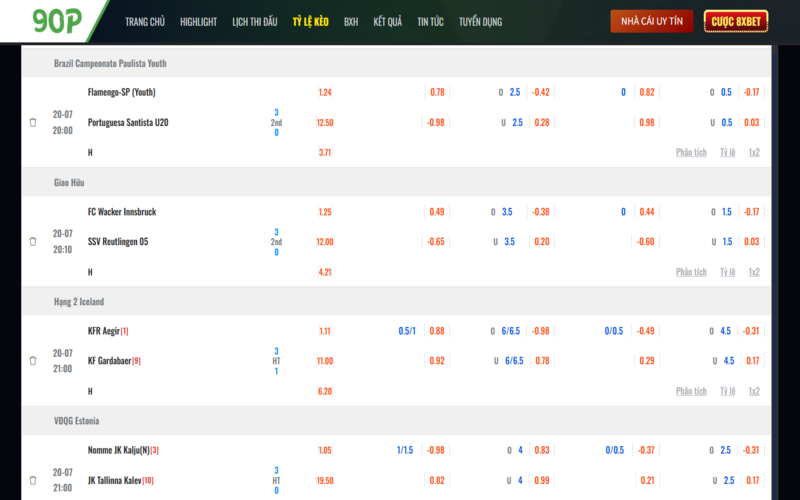This screenshot has width=800, height=500.
Task: Click 12.50 odds for Portuguesa Santista
Action: click(325, 122)
